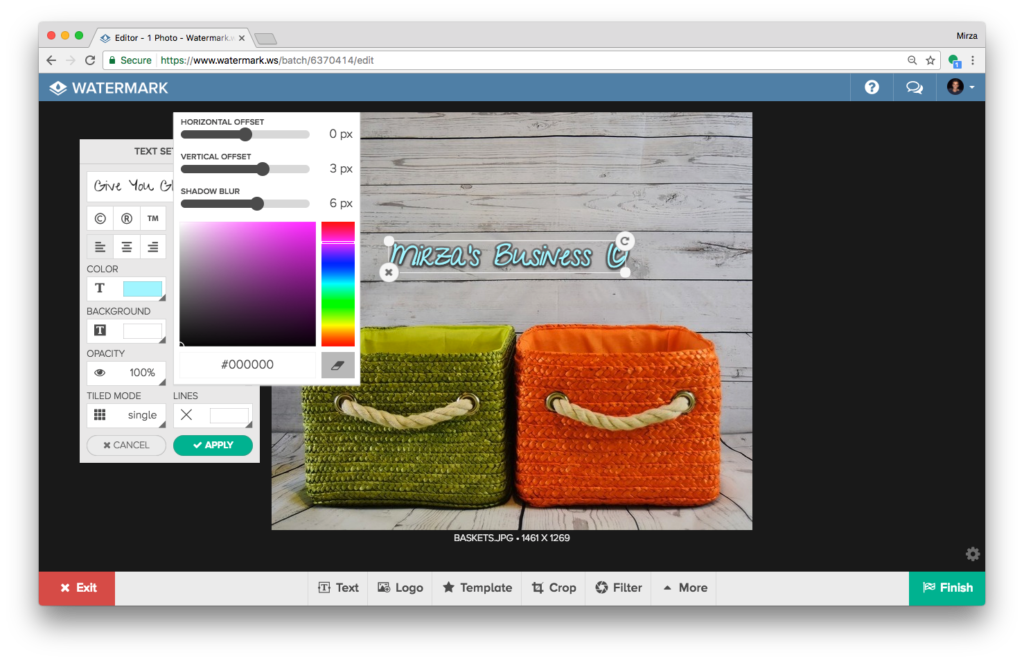Insert the TM symbol
Image resolution: width=1024 pixels, height=661 pixels.
click(x=153, y=219)
